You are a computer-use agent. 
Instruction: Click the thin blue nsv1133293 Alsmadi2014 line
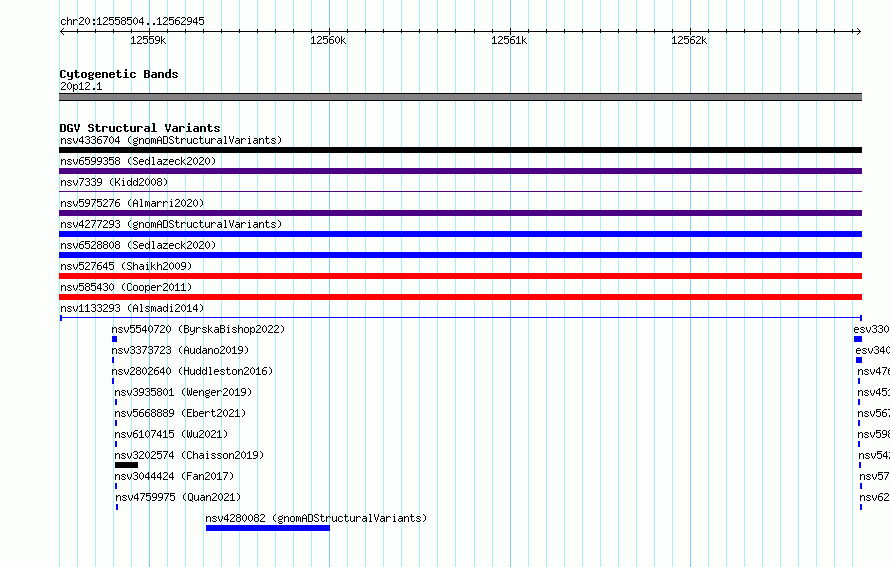click(460, 318)
